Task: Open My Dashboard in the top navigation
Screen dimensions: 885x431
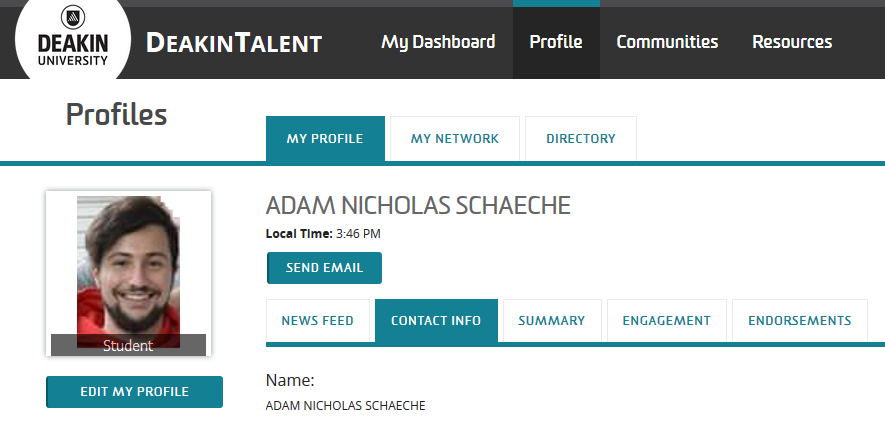Action: click(x=438, y=42)
